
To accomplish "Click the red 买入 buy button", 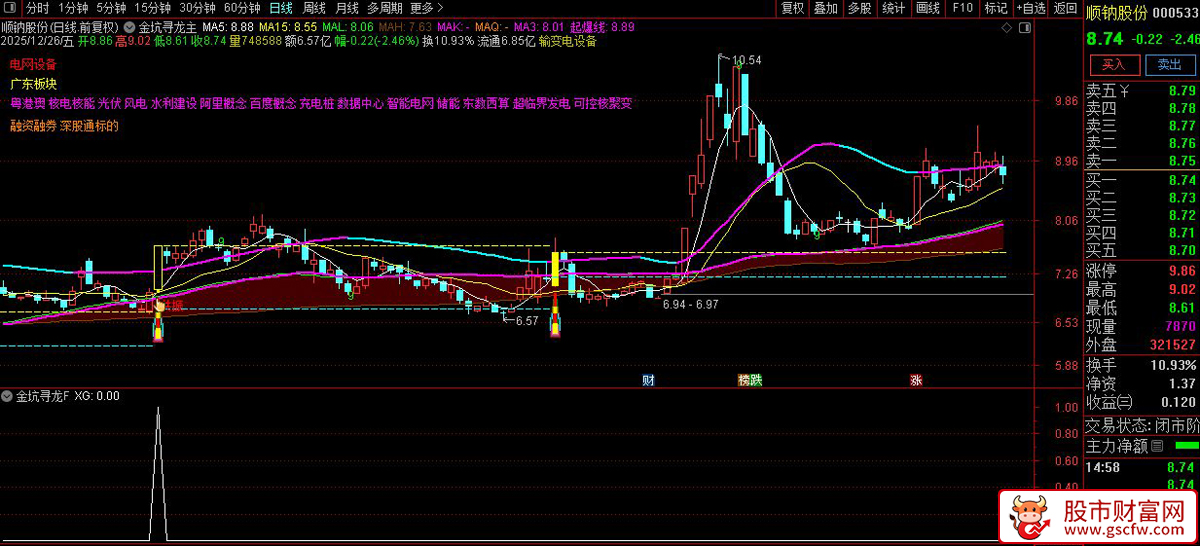I will coord(1113,65).
